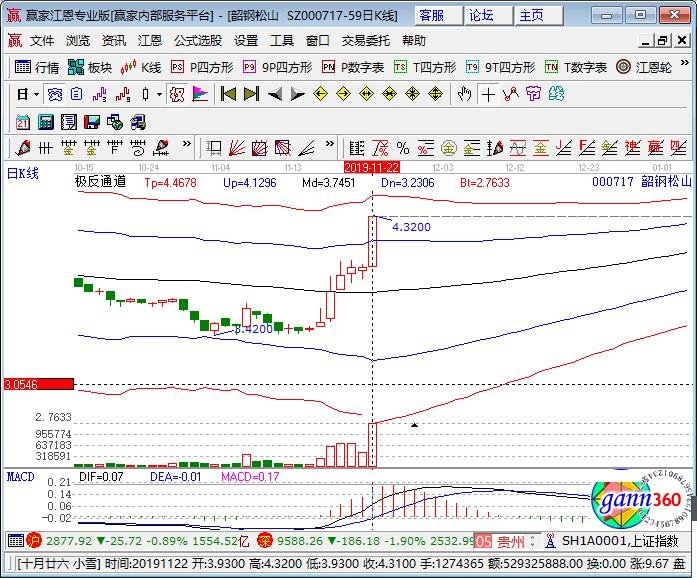
Task: Click the circled 金 icon
Action: (x=449, y=148)
